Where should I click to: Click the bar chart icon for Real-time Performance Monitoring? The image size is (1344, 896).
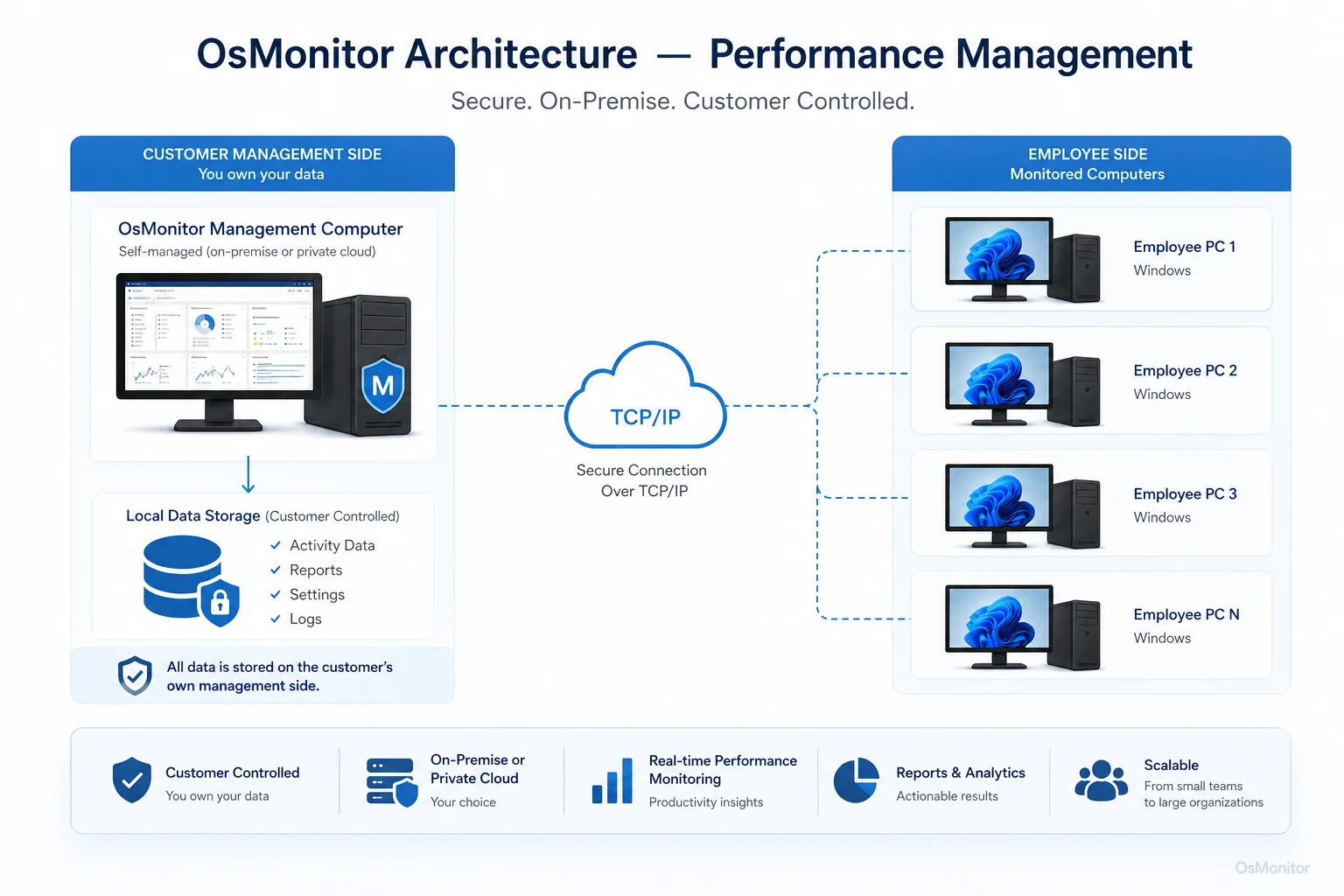click(x=612, y=780)
